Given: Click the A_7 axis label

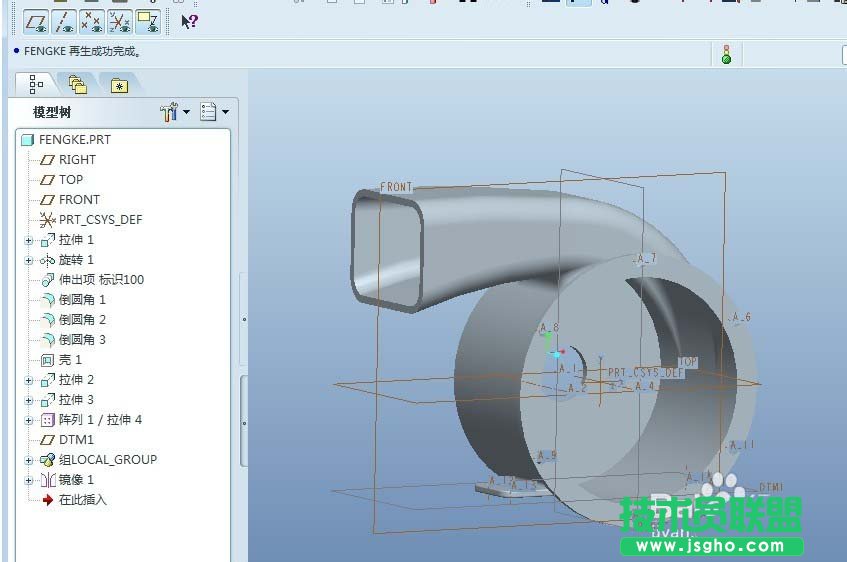Looking at the screenshot, I should pyautogui.click(x=646, y=258).
